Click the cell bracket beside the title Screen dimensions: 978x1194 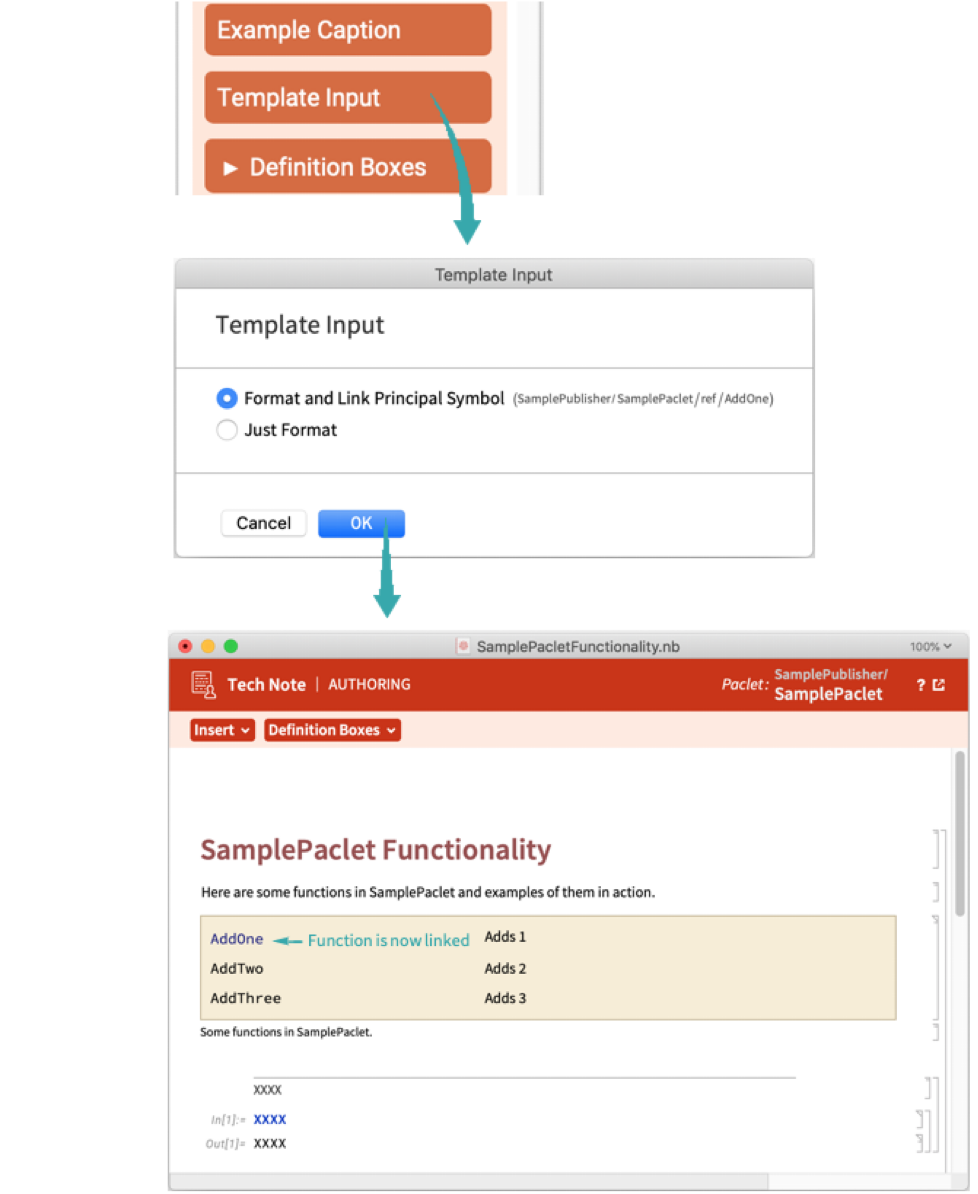click(937, 849)
